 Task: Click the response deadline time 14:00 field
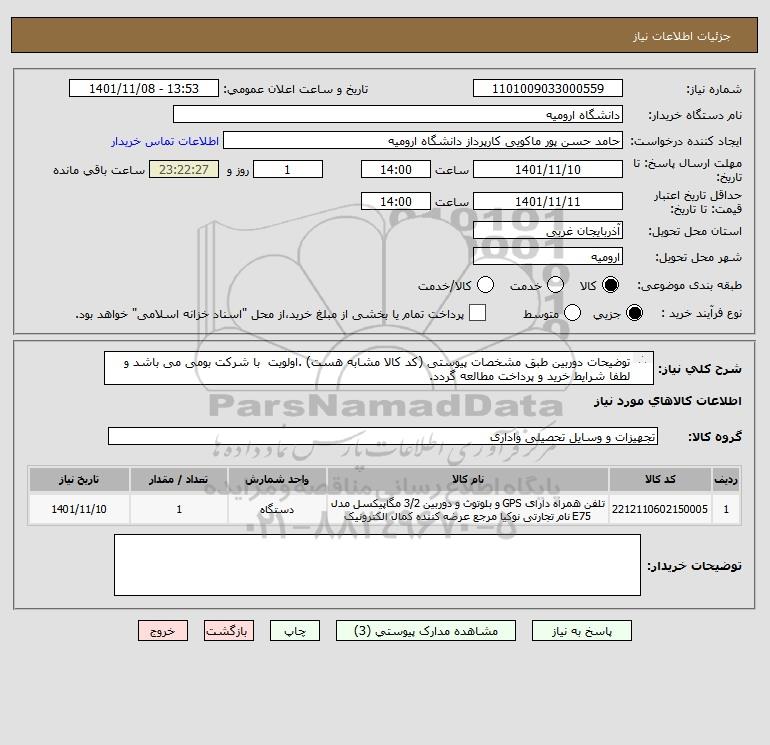[396, 169]
